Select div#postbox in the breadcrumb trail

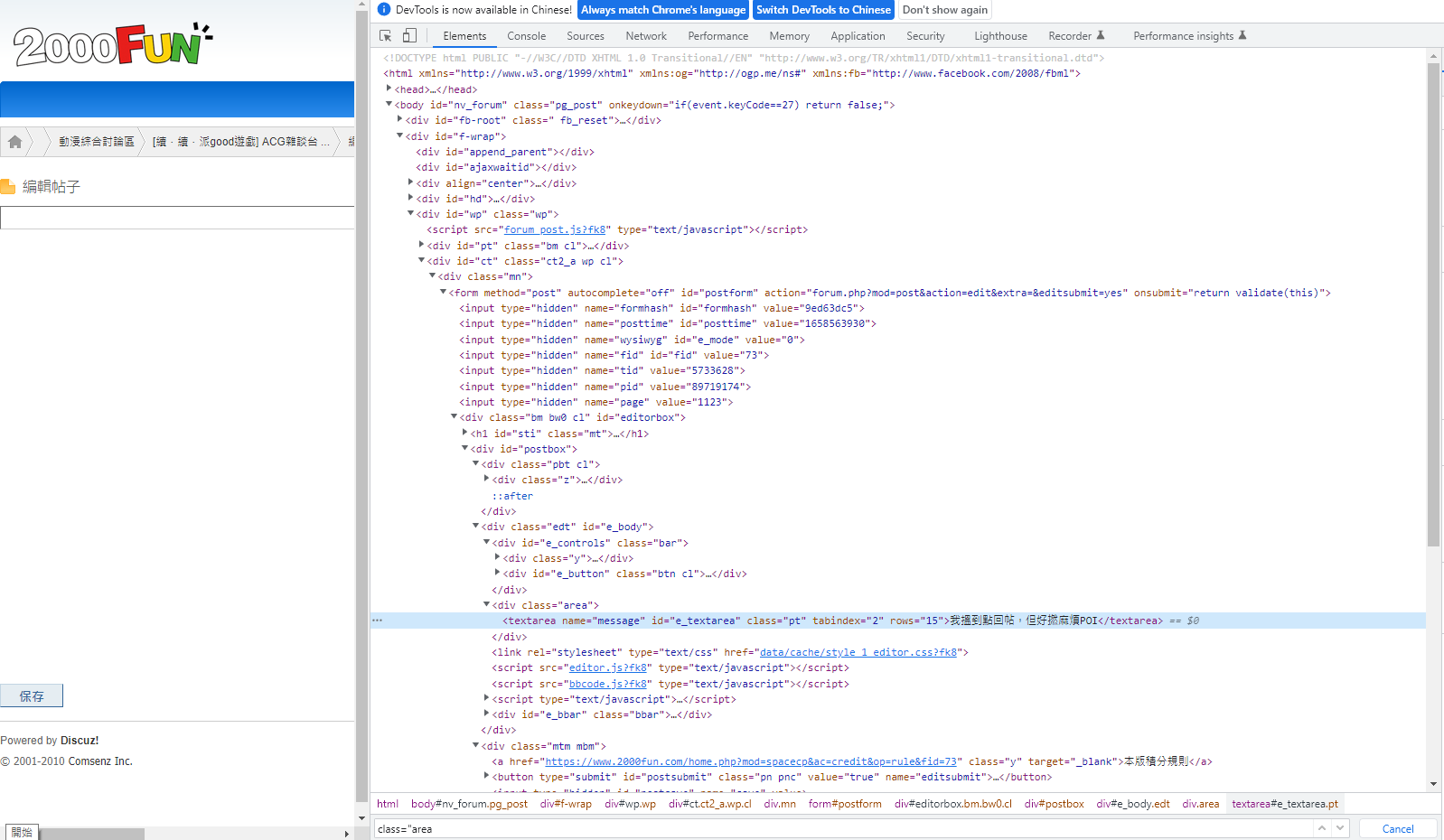pyautogui.click(x=1054, y=804)
